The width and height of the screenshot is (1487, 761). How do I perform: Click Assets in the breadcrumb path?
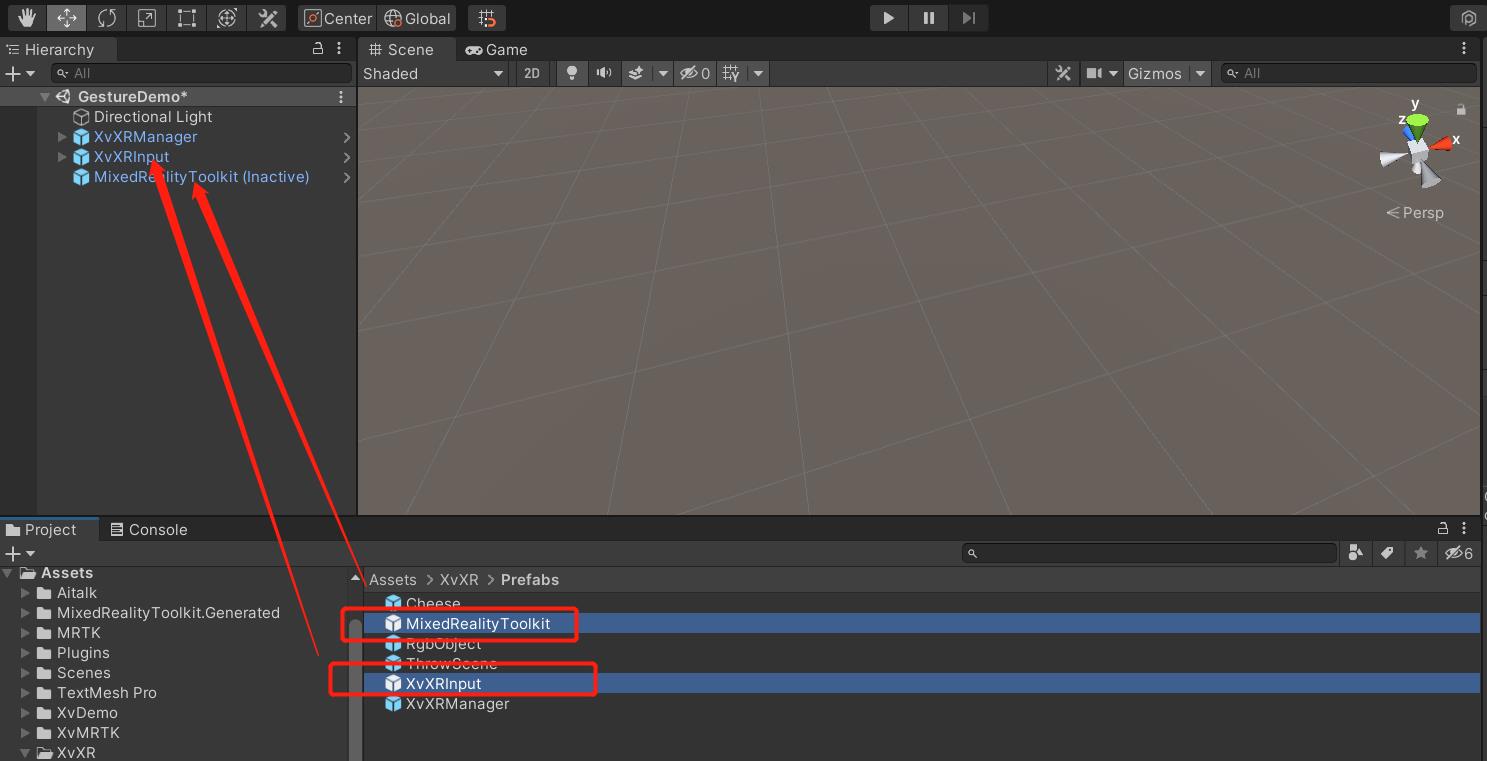(x=393, y=580)
